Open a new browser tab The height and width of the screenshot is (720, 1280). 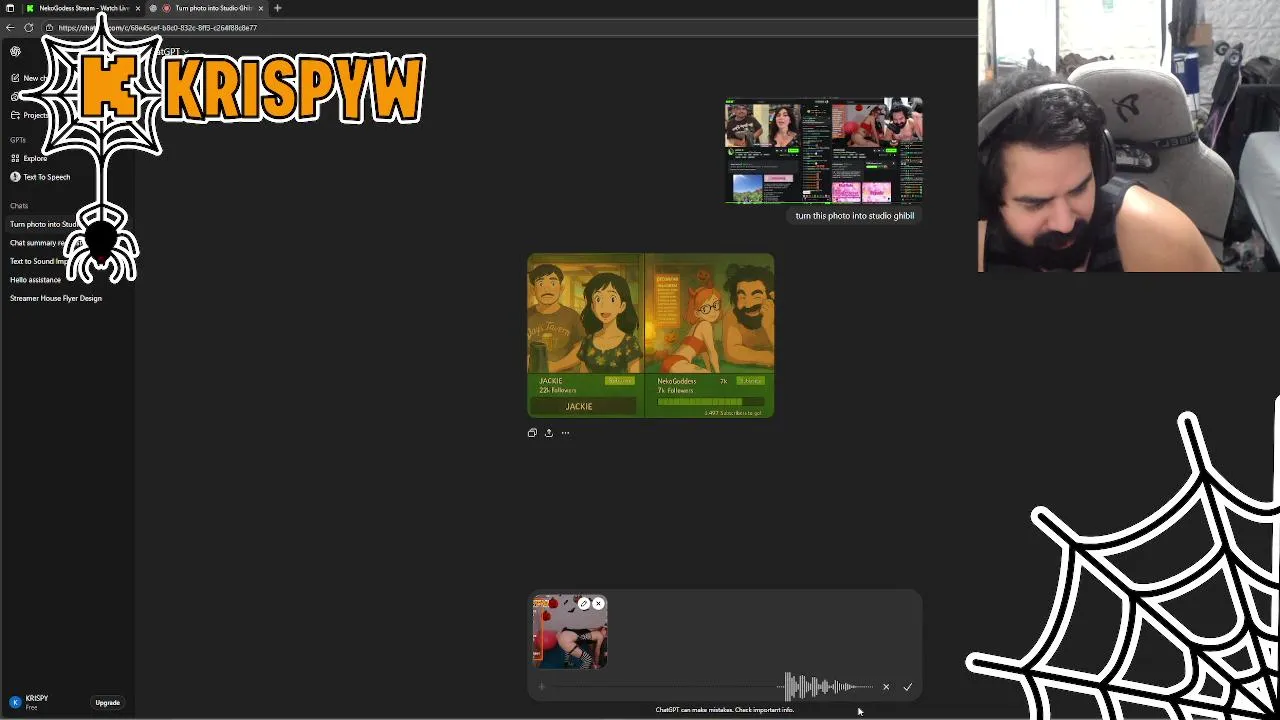click(x=278, y=8)
